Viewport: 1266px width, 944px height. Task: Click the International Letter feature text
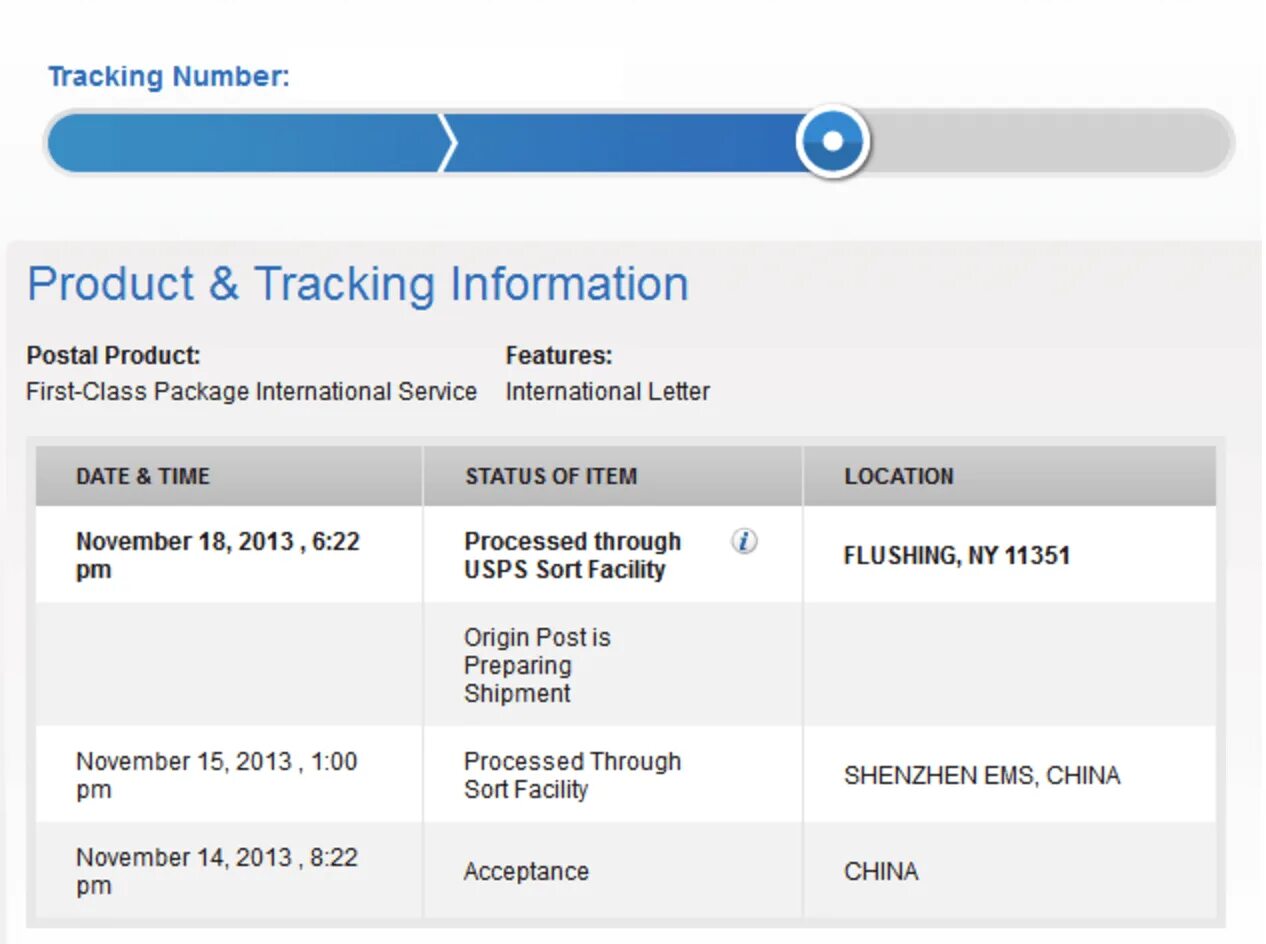(x=608, y=391)
